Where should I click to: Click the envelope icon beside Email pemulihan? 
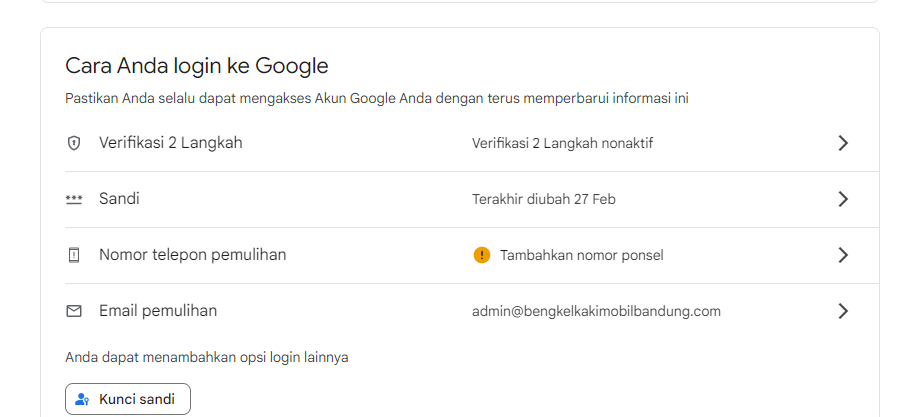pyautogui.click(x=74, y=311)
